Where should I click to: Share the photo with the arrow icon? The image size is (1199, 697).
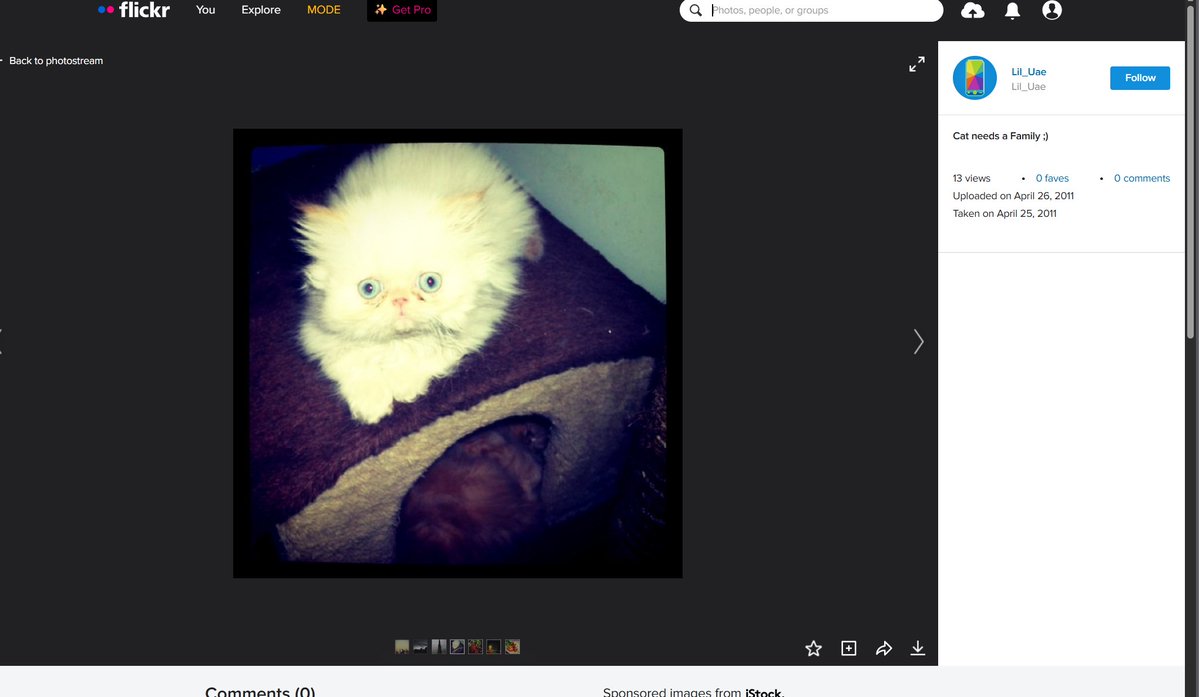884,648
